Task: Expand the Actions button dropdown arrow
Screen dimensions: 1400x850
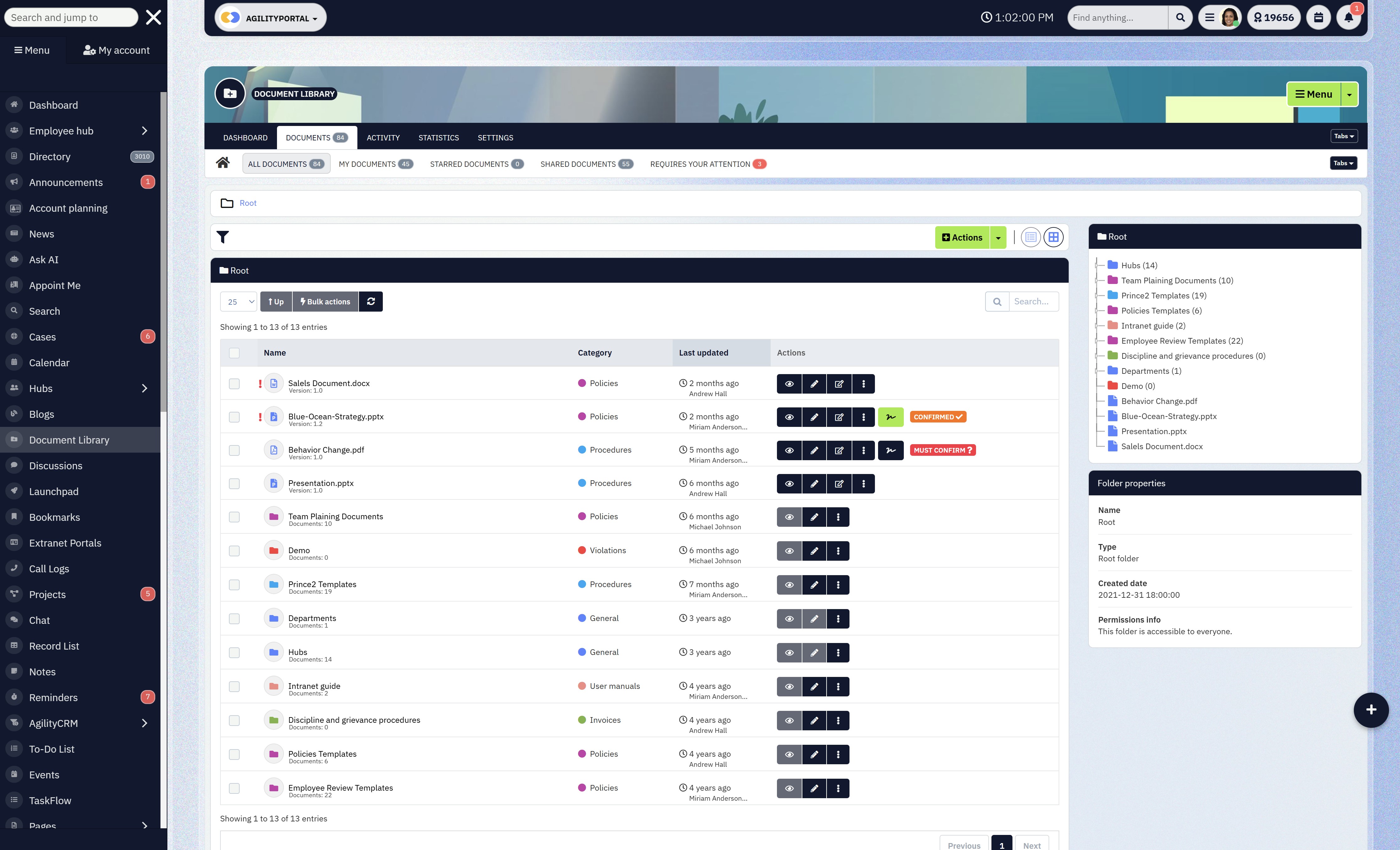Action: pos(998,237)
